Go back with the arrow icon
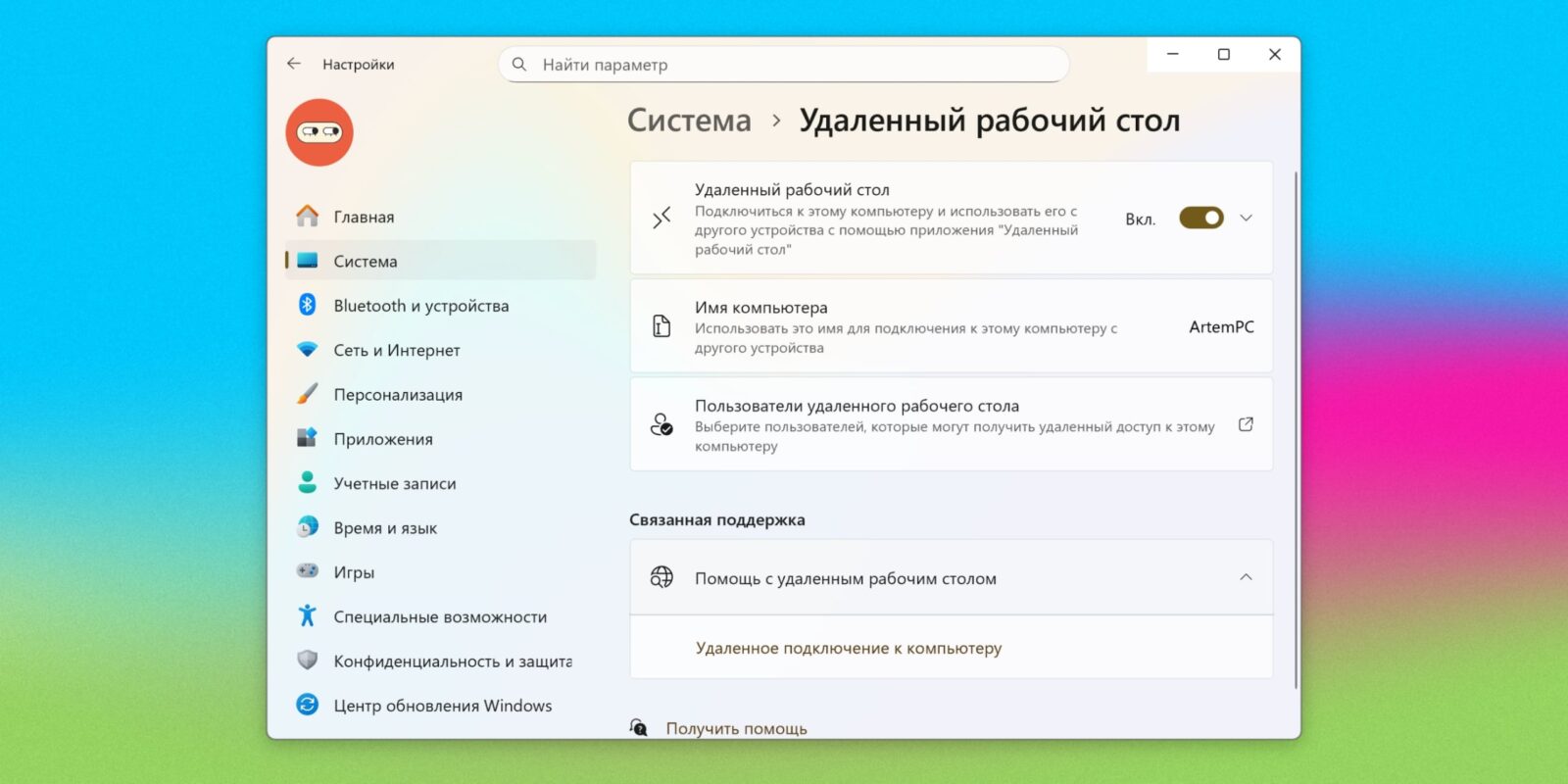Image resolution: width=1568 pixels, height=784 pixels. click(293, 64)
